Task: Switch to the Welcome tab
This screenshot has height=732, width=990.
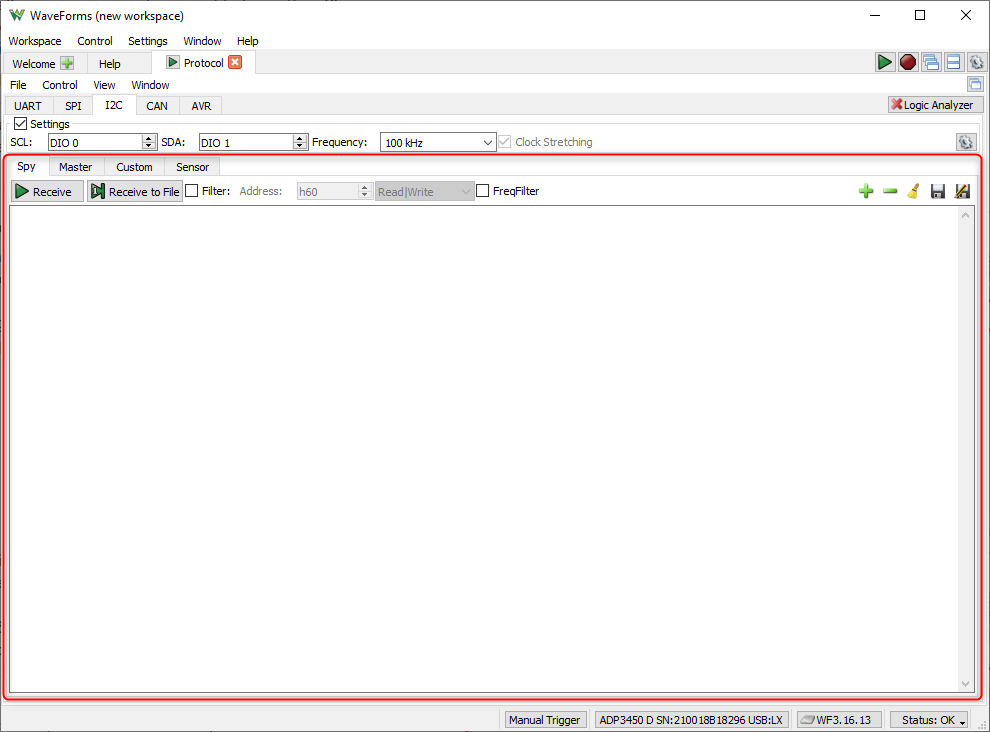Action: coord(34,64)
